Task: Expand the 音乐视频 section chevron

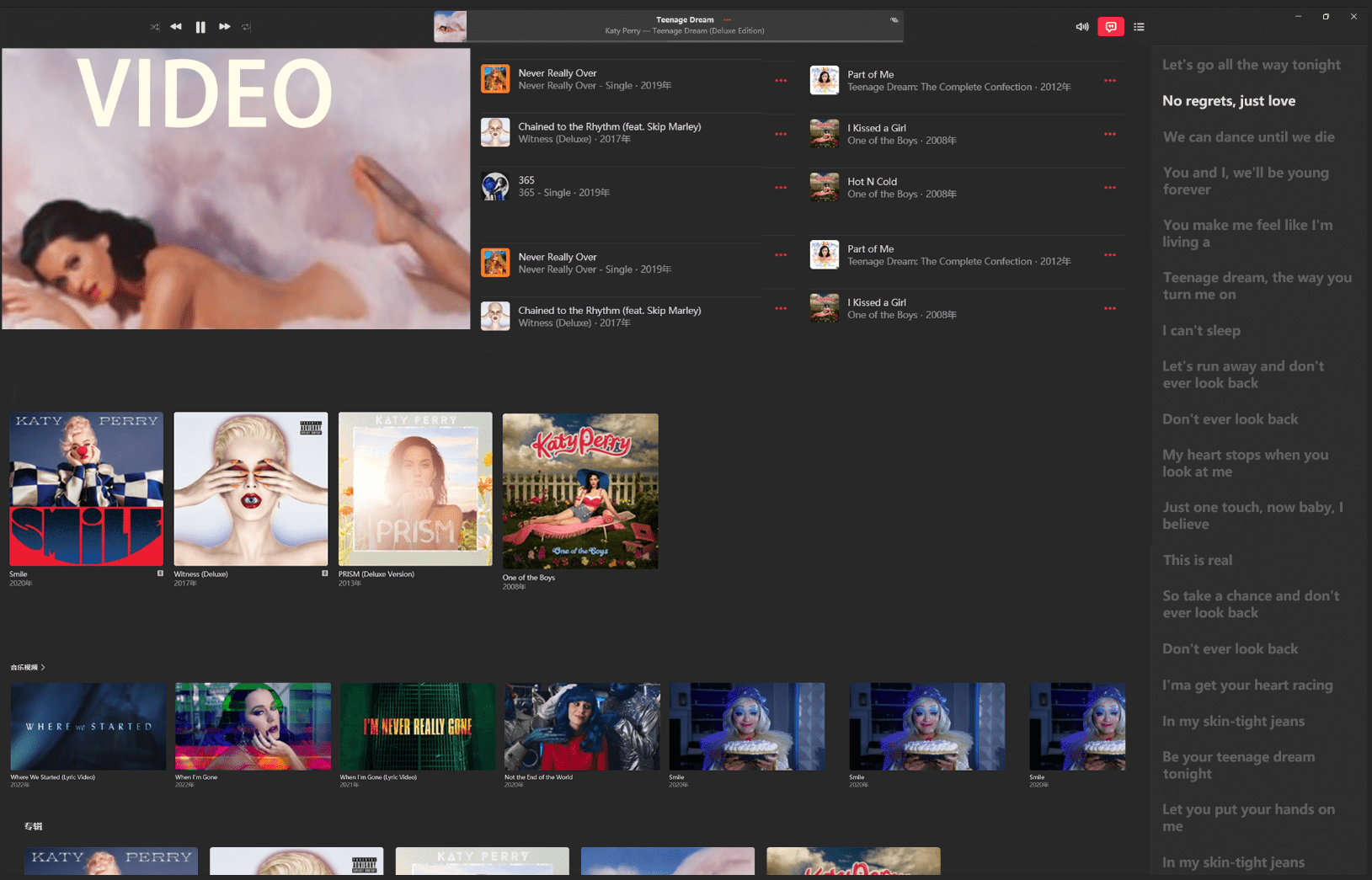Action: pos(43,668)
